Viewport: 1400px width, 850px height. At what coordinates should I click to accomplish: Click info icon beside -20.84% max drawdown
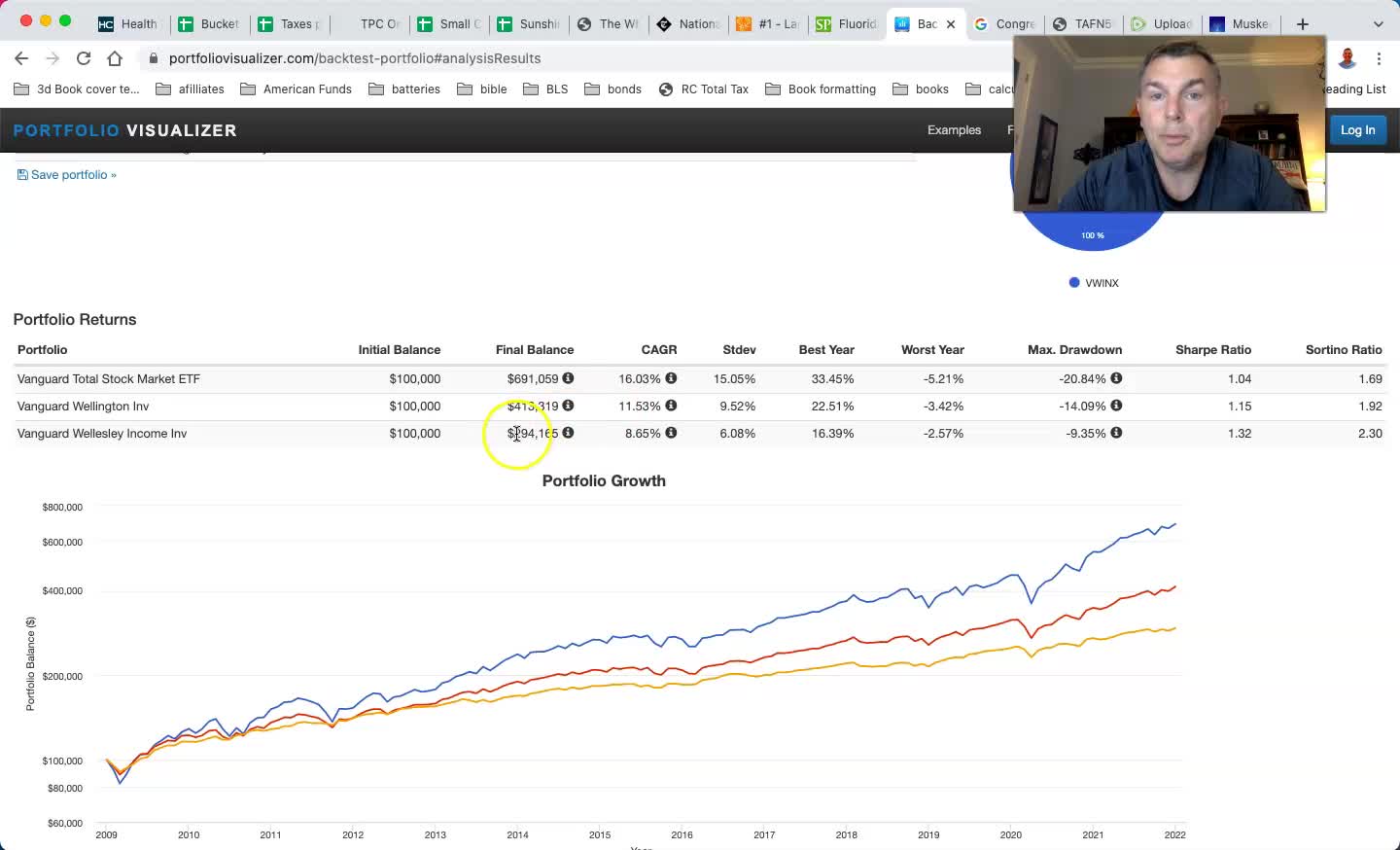(x=1116, y=378)
